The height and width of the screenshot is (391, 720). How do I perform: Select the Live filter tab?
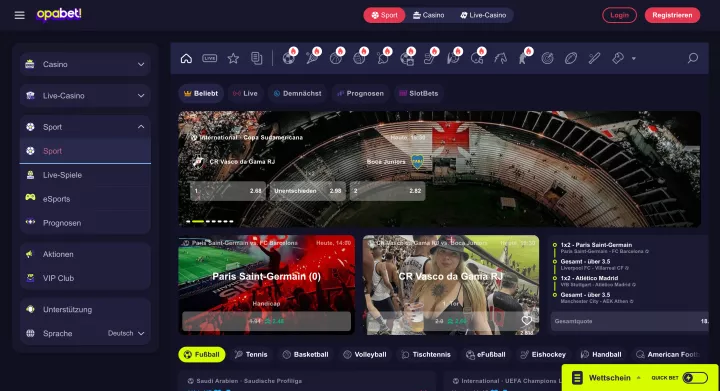click(245, 93)
